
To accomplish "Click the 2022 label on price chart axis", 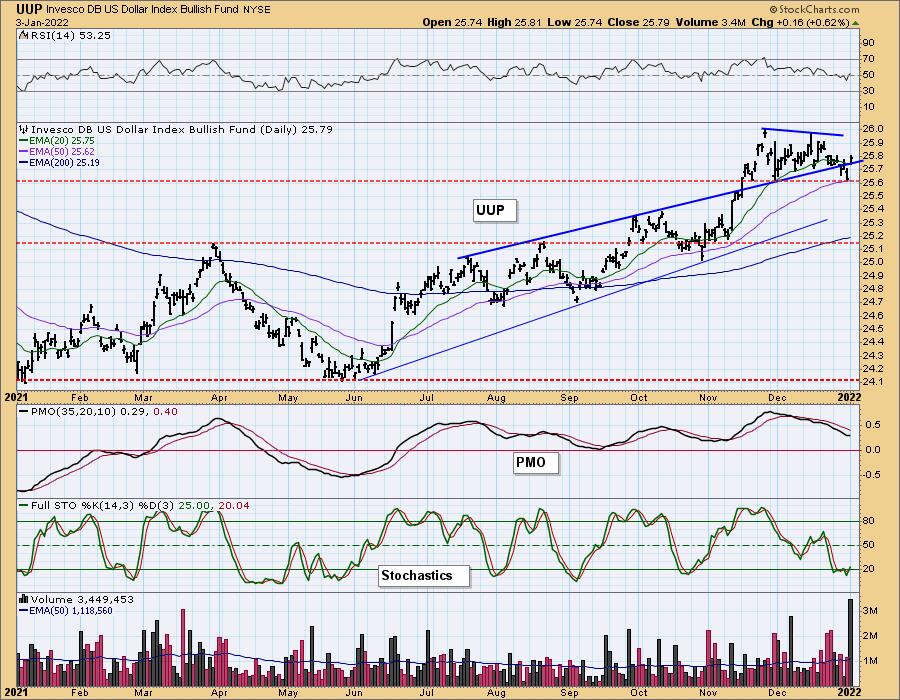I will click(x=849, y=397).
